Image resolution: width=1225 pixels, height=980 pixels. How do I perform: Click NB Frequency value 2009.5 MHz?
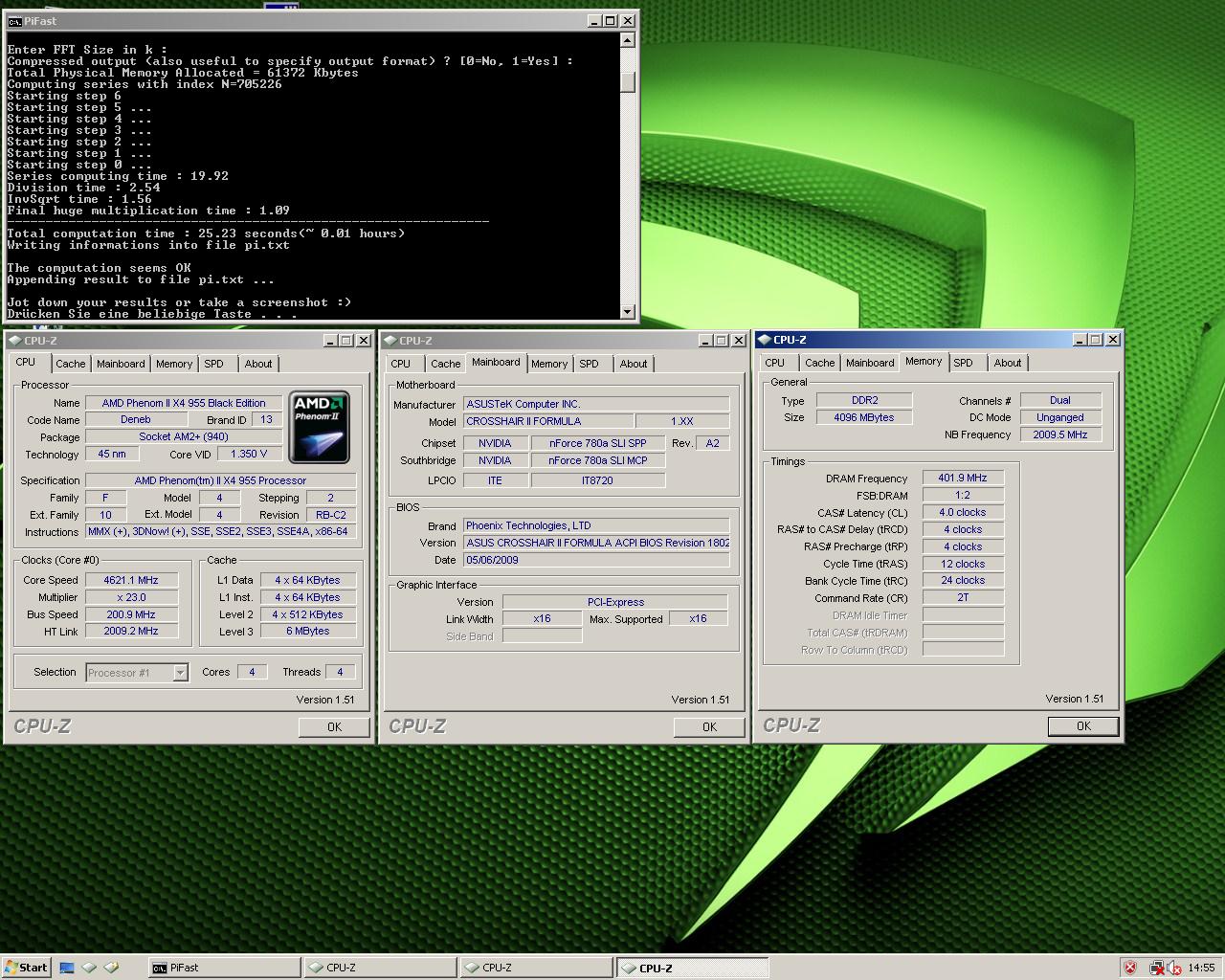coord(1060,434)
